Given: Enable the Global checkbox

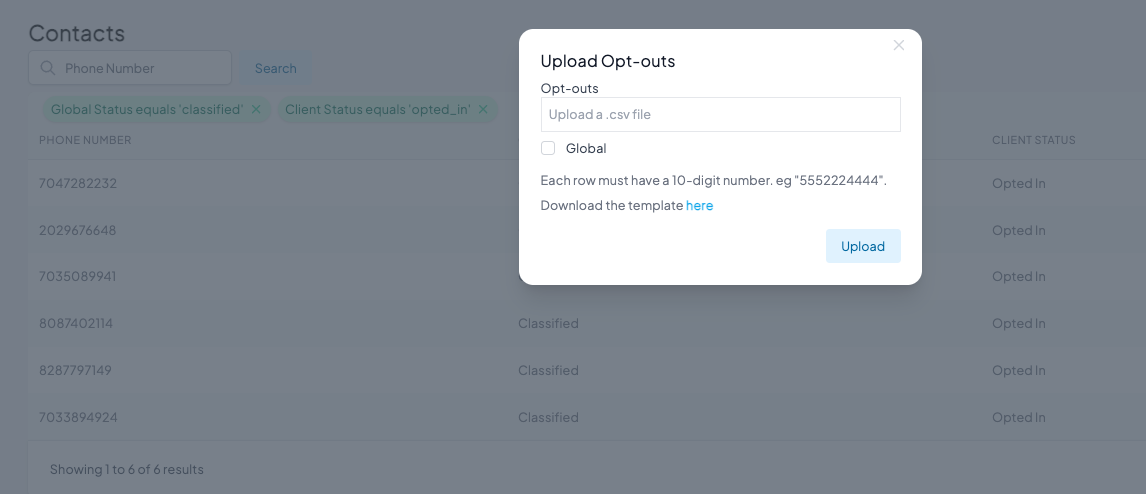Looking at the screenshot, I should tap(548, 148).
